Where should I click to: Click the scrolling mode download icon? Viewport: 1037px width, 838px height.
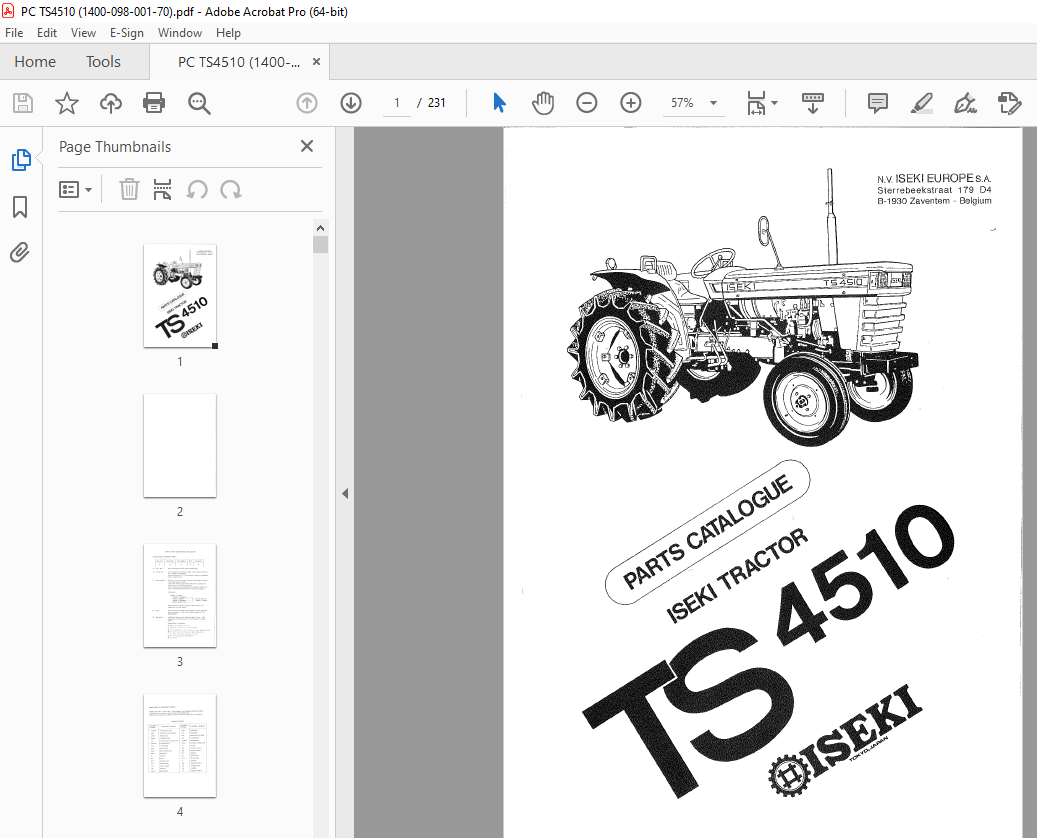(813, 103)
